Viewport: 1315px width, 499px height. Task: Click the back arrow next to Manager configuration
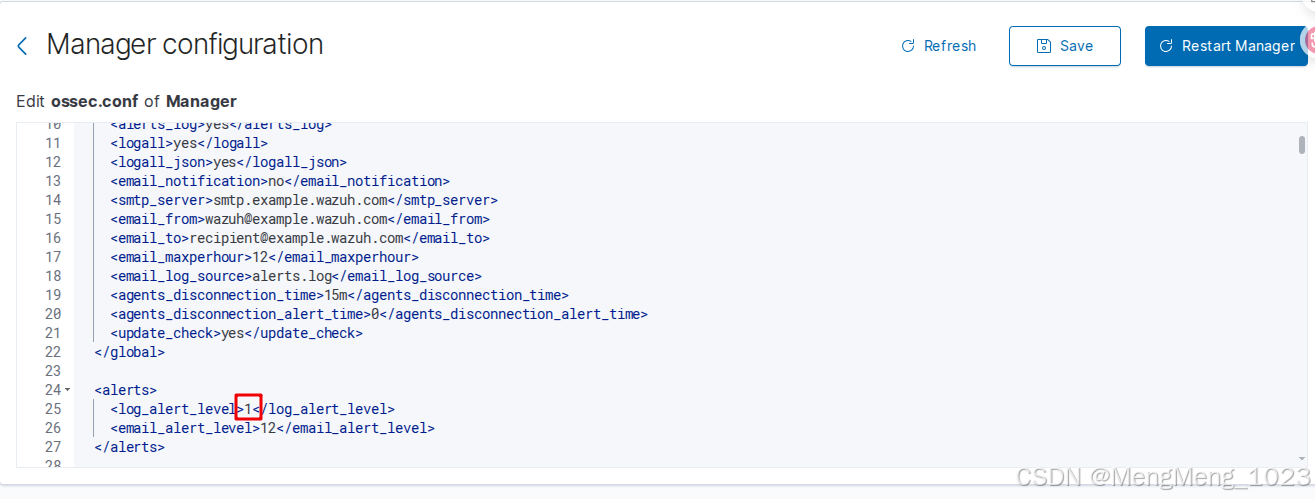tap(22, 46)
